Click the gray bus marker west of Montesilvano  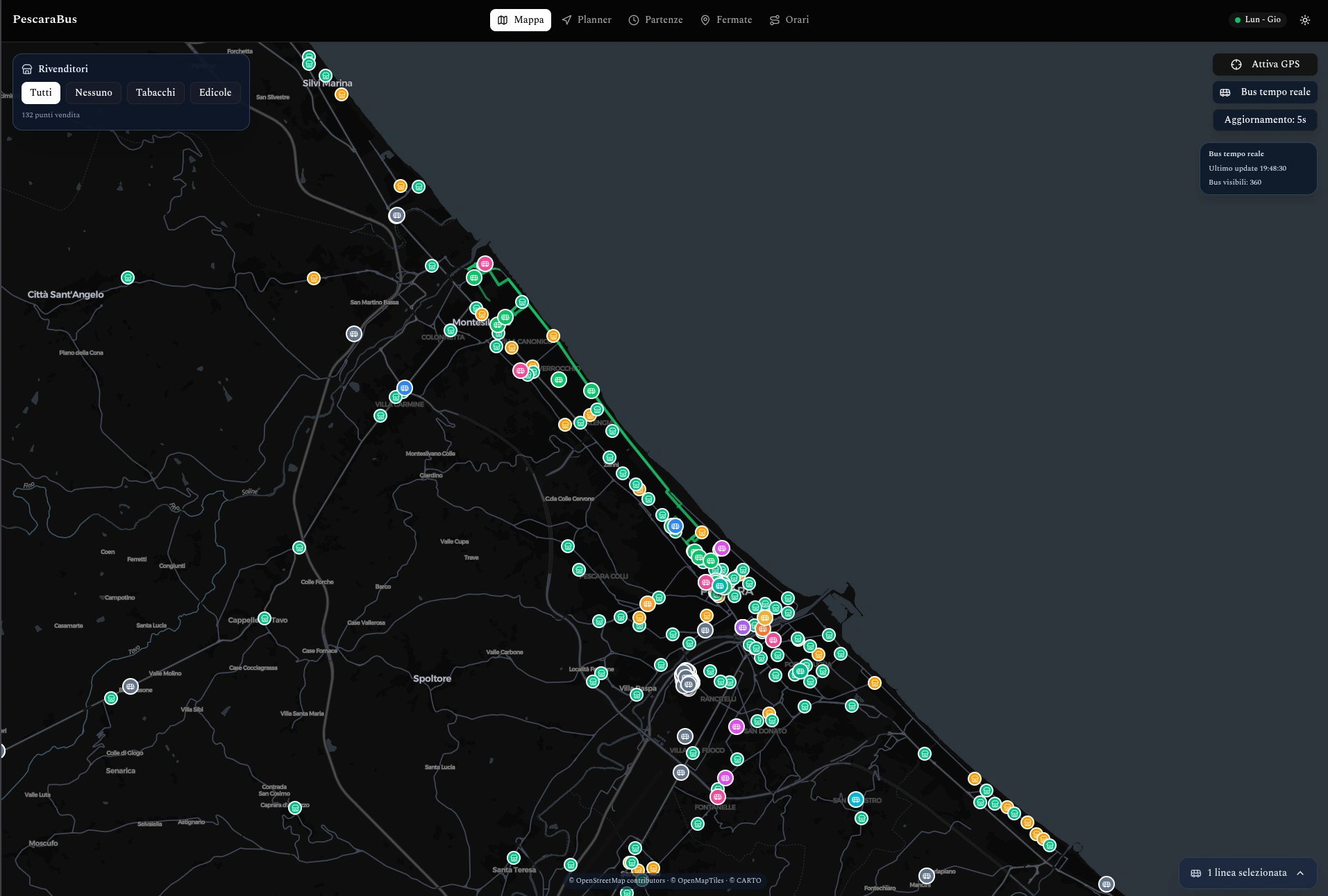pos(354,334)
